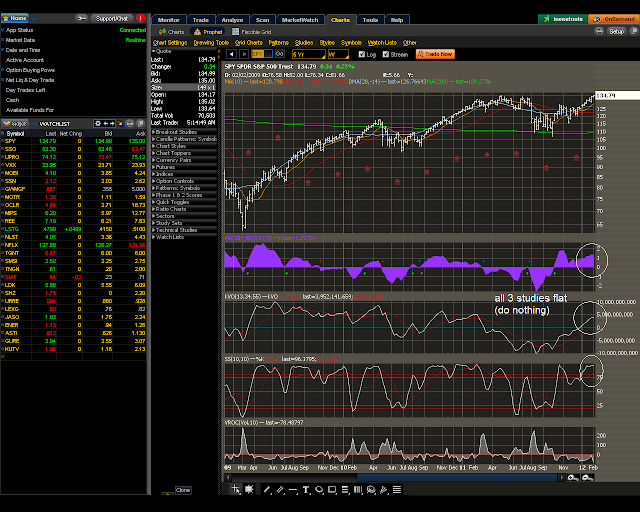Toggle the Log scale checkbox
The width and height of the screenshot is (640, 512).
click(362, 54)
